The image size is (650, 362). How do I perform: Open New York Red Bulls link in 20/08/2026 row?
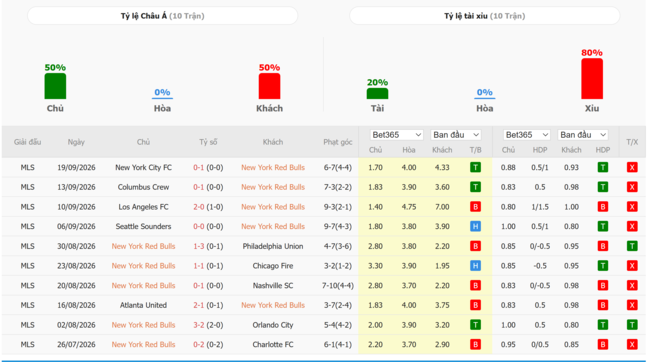143,286
